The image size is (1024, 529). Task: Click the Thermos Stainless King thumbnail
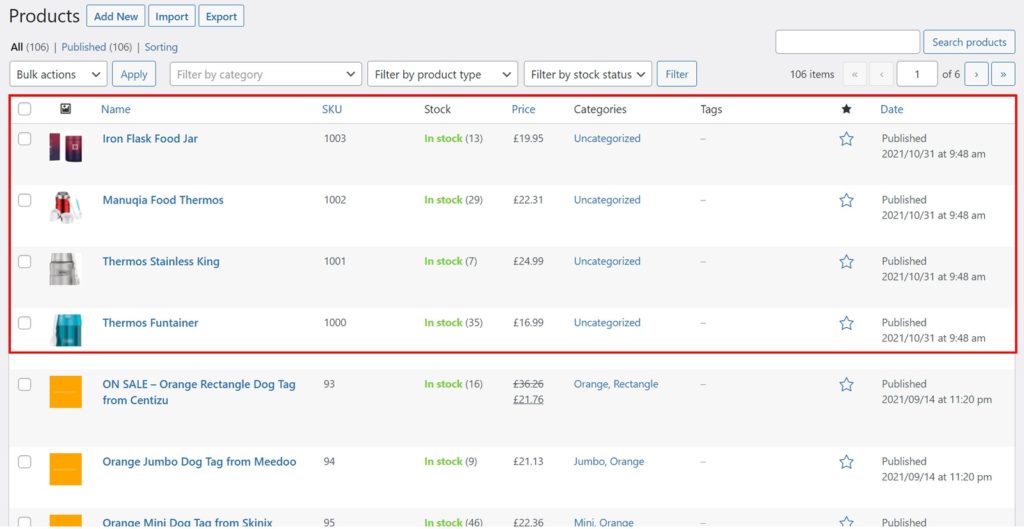tap(65, 270)
